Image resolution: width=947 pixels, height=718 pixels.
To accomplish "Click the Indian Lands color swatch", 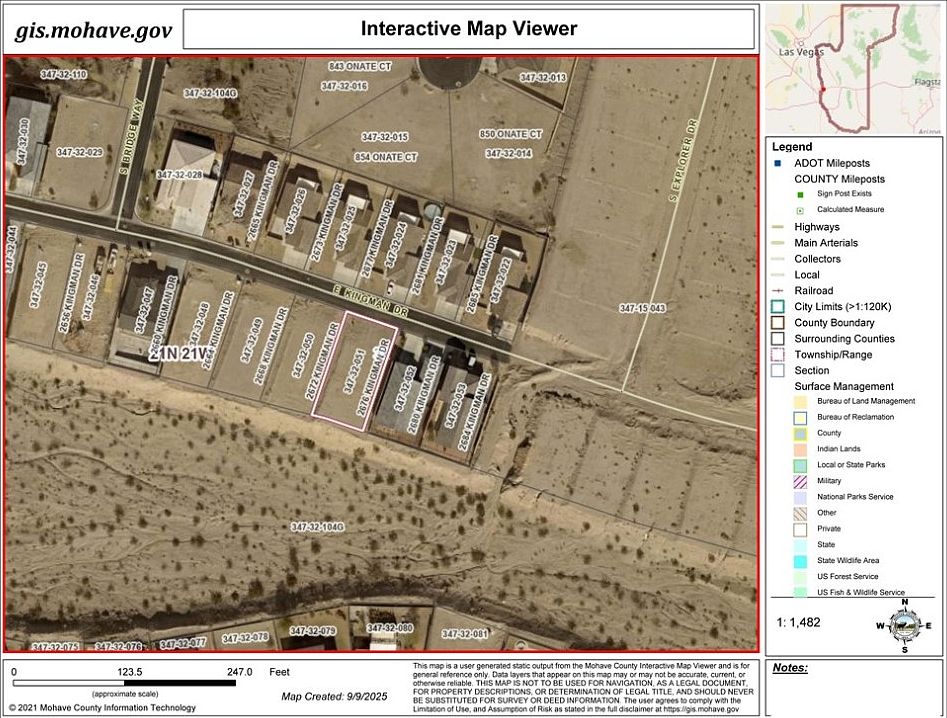I will point(799,449).
